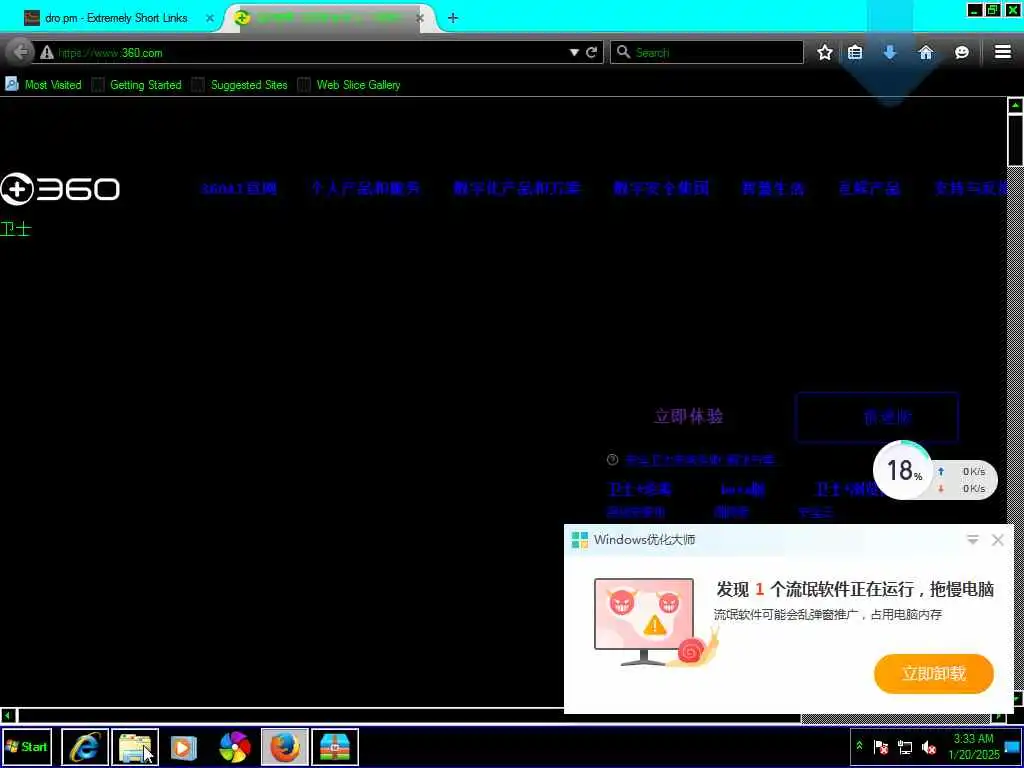Screen dimensions: 1024x768
Task: Click the orange 立即卸载 button
Action: [934, 673]
